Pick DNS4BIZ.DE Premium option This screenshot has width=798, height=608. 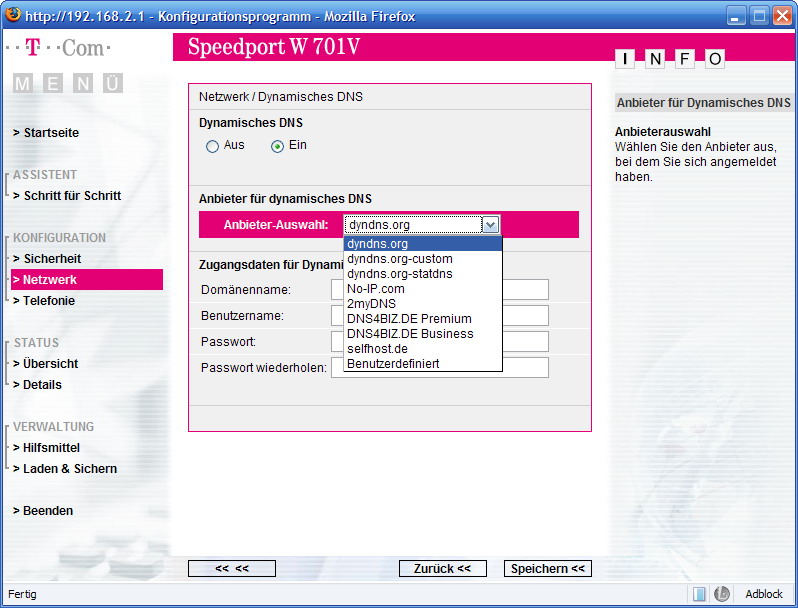423,319
